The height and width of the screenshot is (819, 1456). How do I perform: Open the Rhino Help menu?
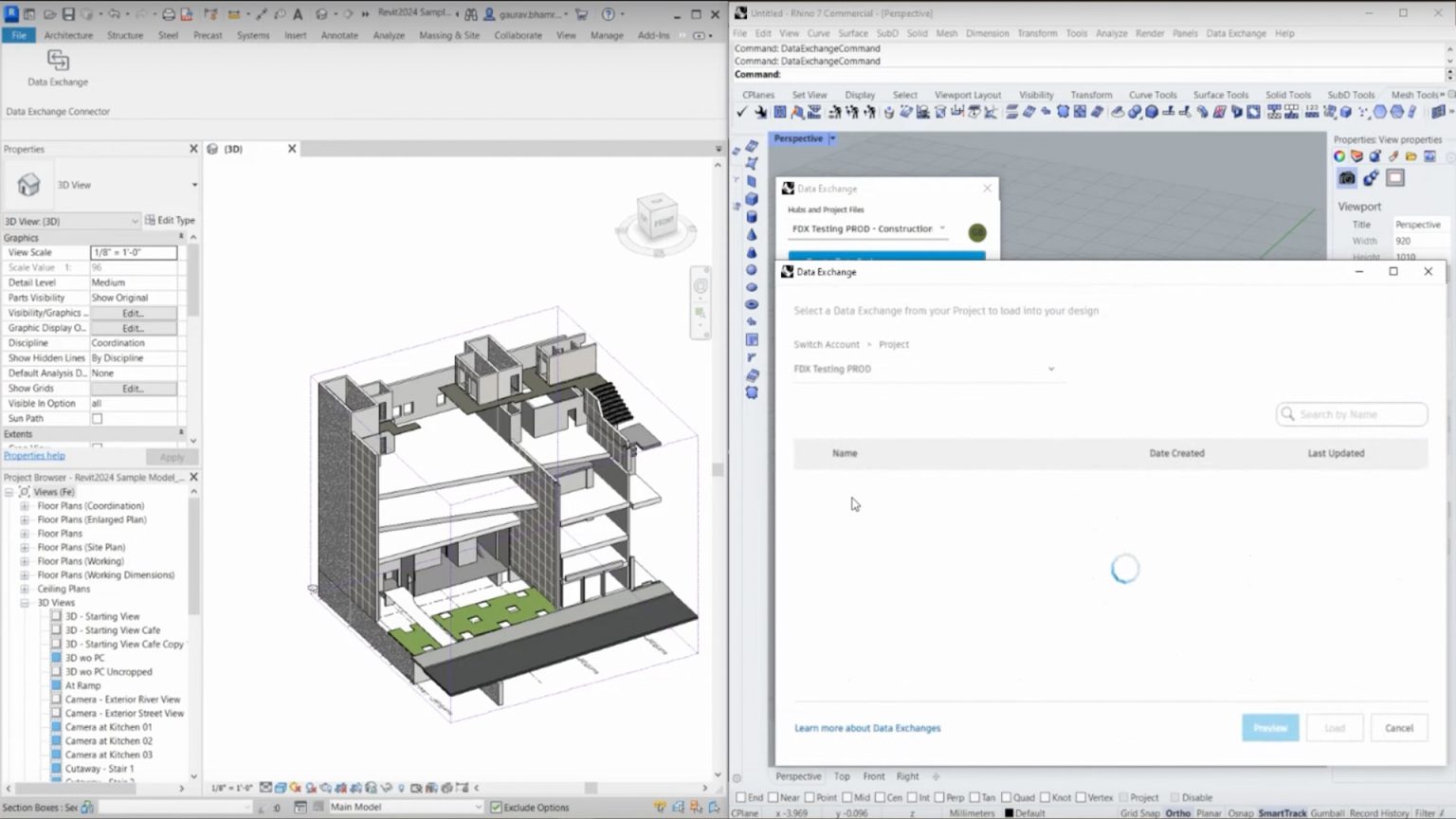click(x=1283, y=33)
